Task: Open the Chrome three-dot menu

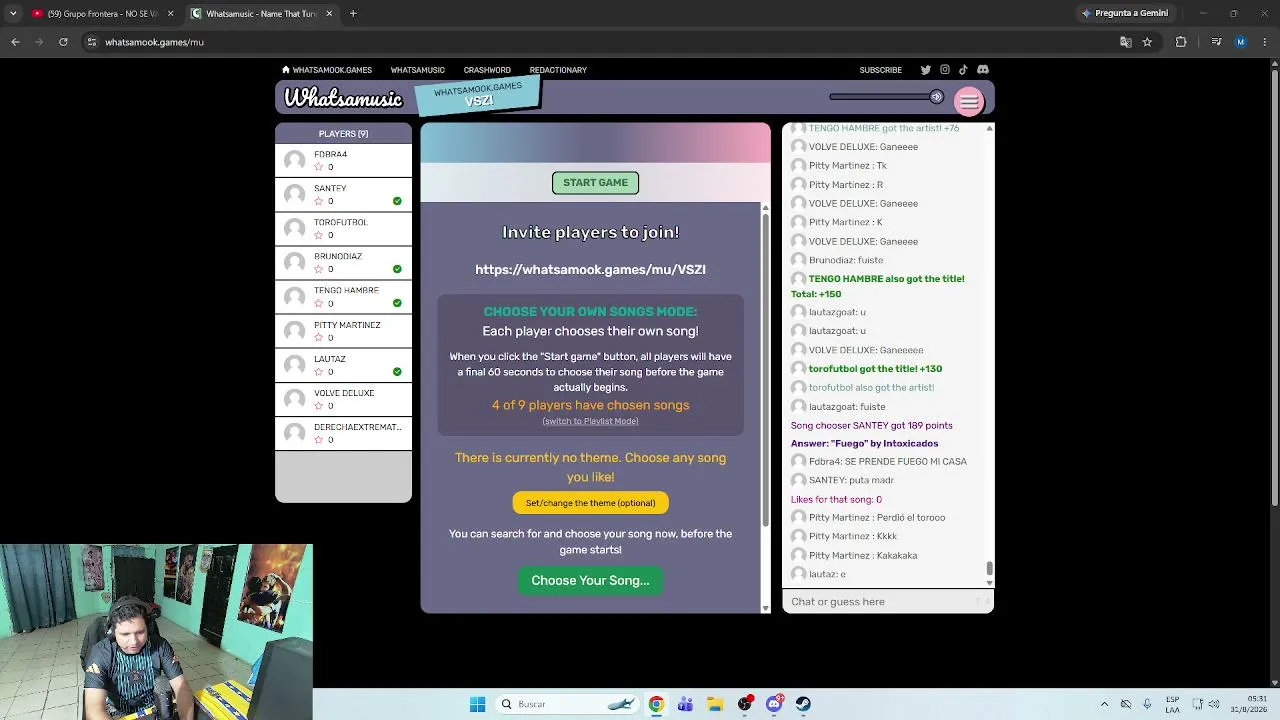Action: [1265, 42]
